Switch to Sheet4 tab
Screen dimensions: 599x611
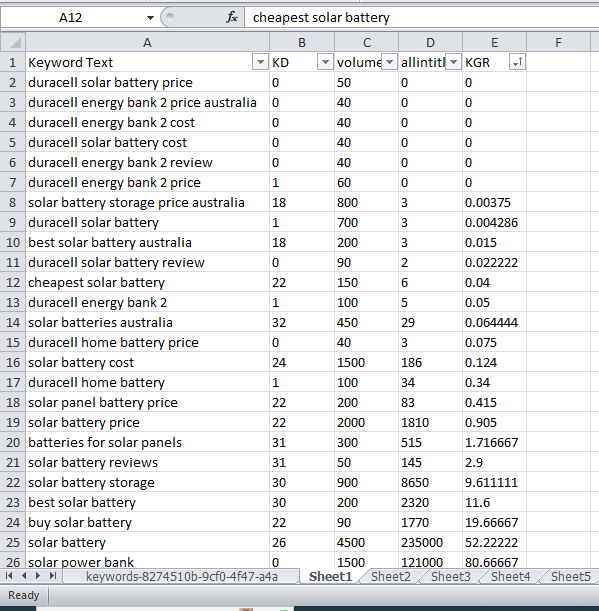511,576
